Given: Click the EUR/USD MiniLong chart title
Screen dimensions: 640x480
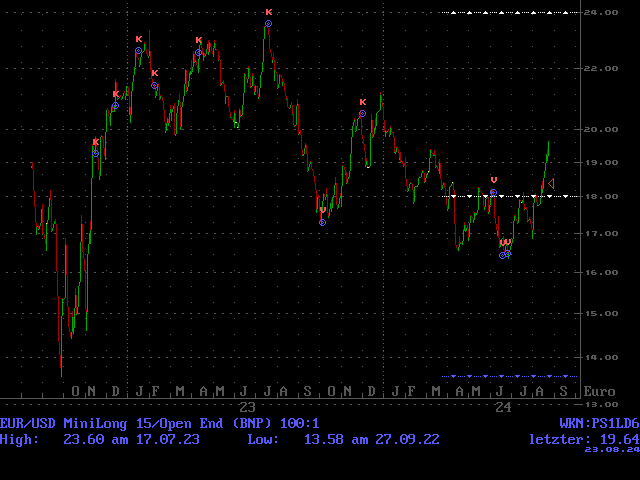Looking at the screenshot, I should 160,424.
